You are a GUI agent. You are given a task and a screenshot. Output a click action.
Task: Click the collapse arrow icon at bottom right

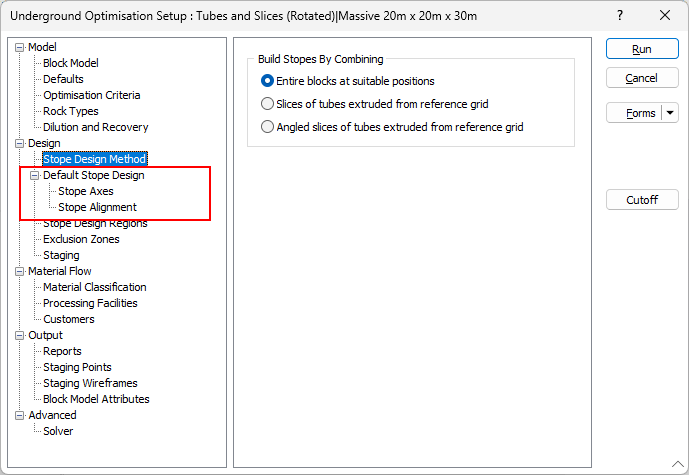[x=678, y=464]
